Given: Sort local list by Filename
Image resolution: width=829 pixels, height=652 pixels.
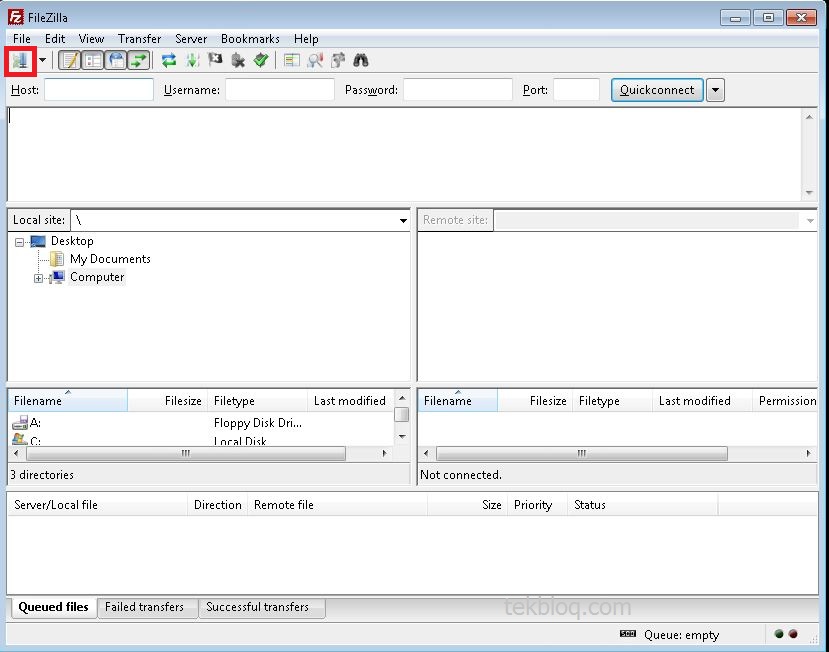Looking at the screenshot, I should 68,401.
